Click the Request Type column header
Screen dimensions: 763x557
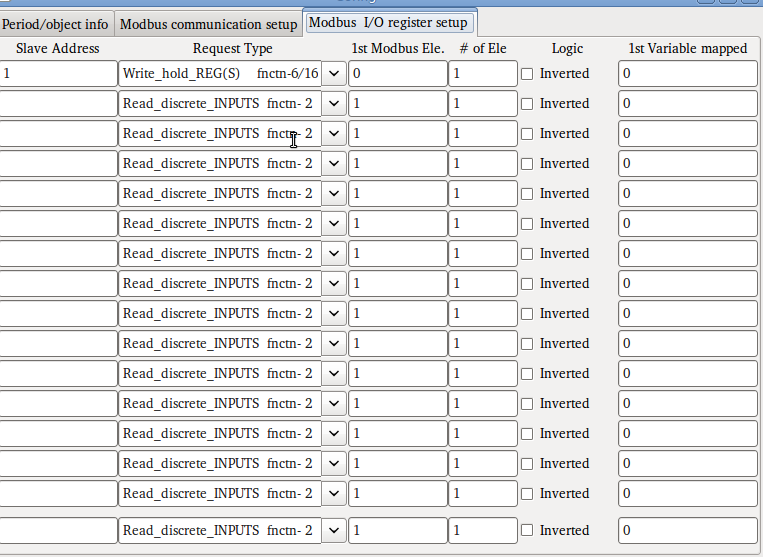pyautogui.click(x=233, y=49)
